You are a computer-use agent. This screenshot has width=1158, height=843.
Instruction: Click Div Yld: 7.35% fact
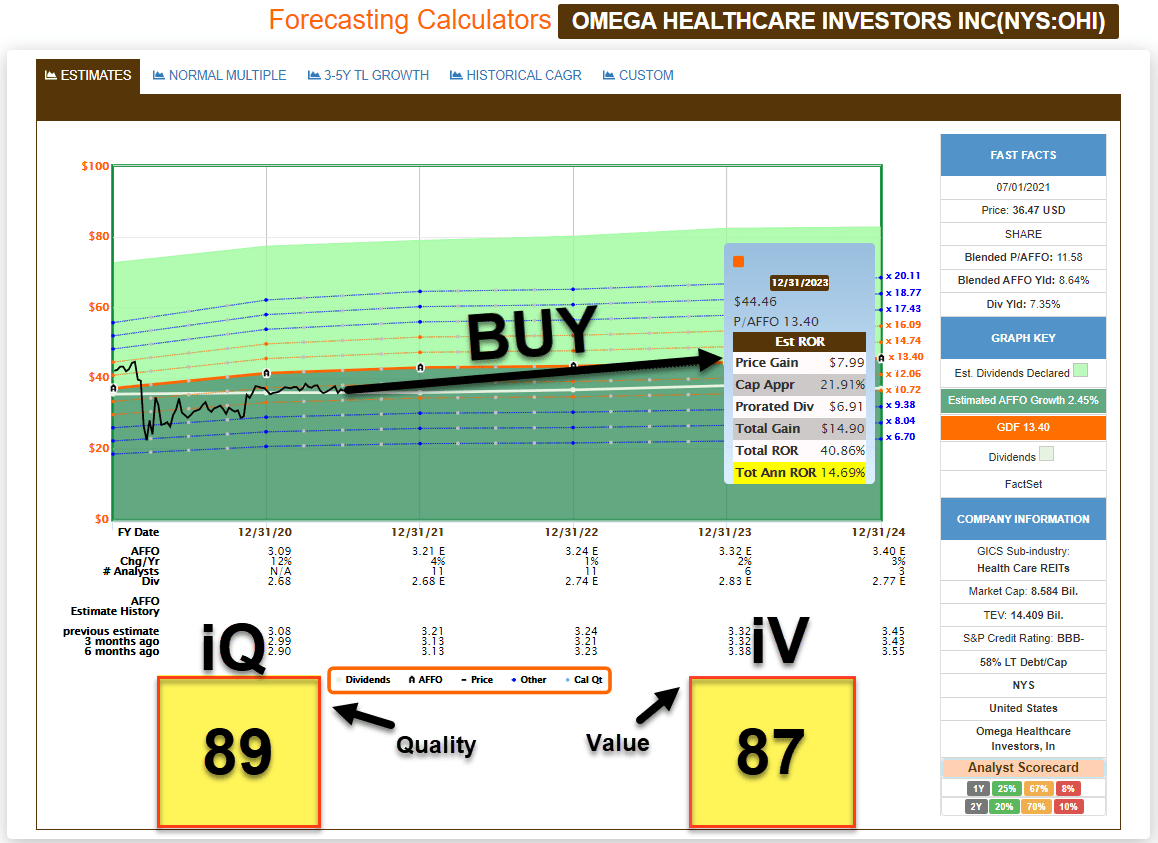click(x=1023, y=304)
